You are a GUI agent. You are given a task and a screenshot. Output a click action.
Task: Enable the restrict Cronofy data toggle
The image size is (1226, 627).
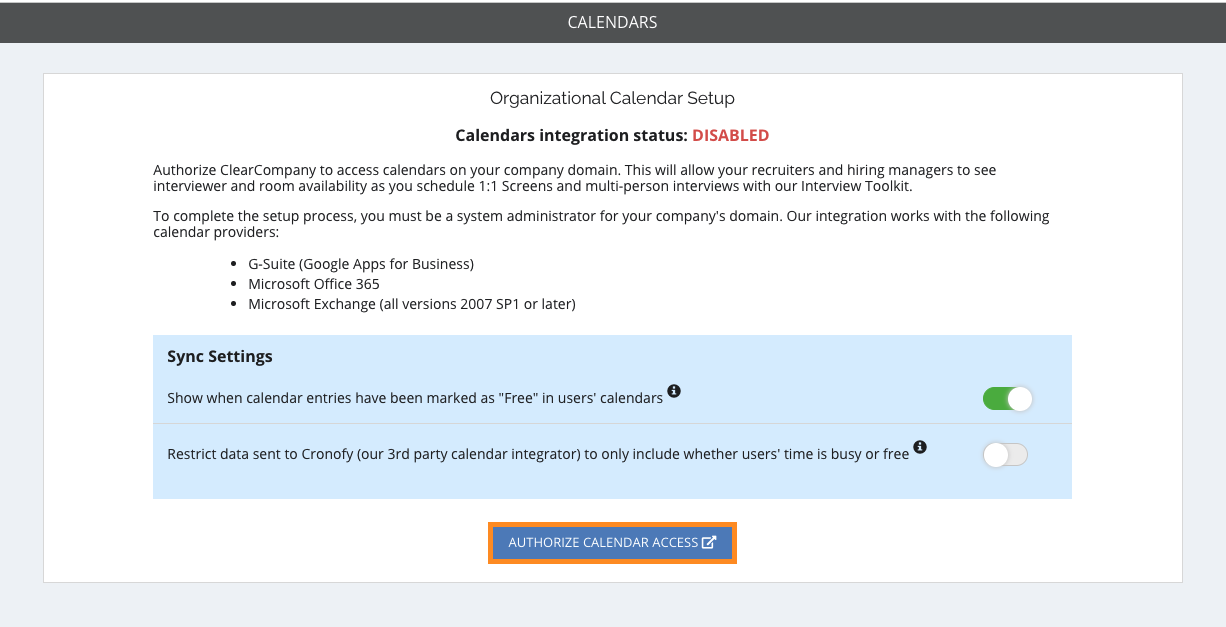pyautogui.click(x=1006, y=455)
